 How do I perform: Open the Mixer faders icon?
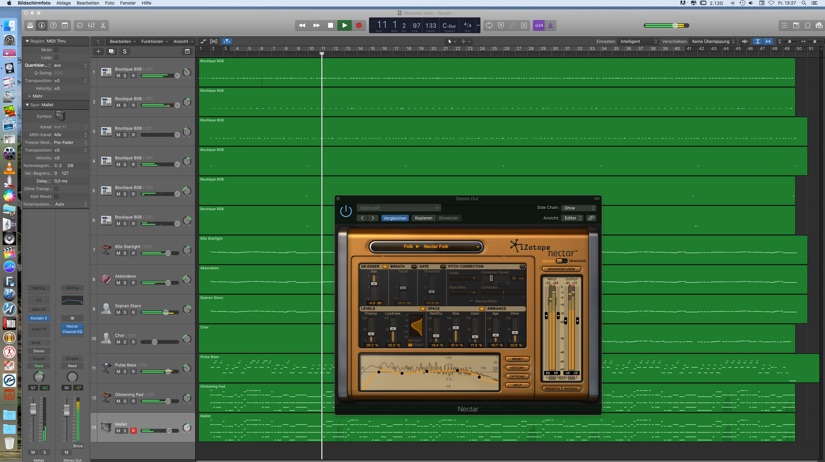coord(92,25)
